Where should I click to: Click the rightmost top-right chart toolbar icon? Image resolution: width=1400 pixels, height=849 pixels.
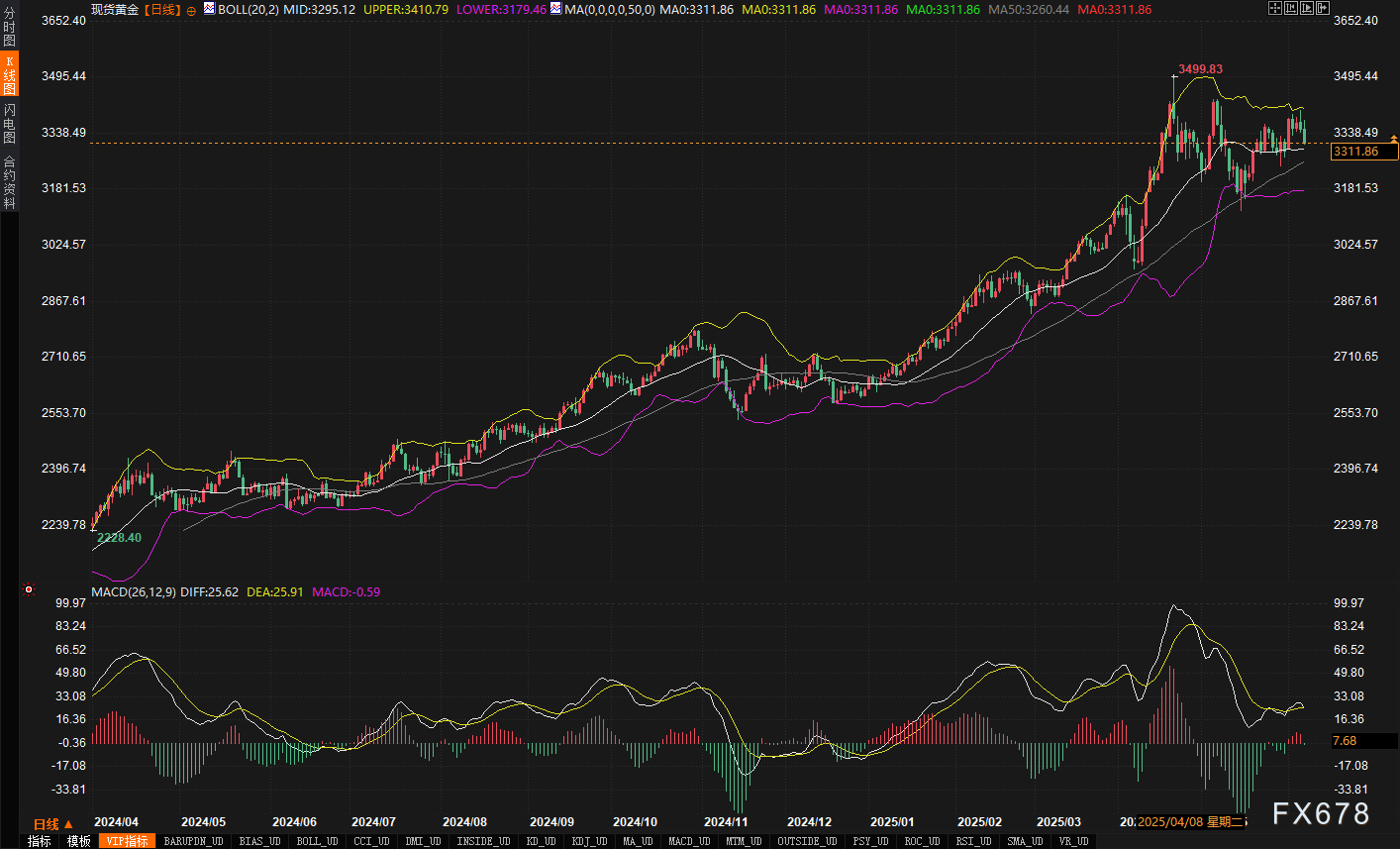pos(1323,8)
